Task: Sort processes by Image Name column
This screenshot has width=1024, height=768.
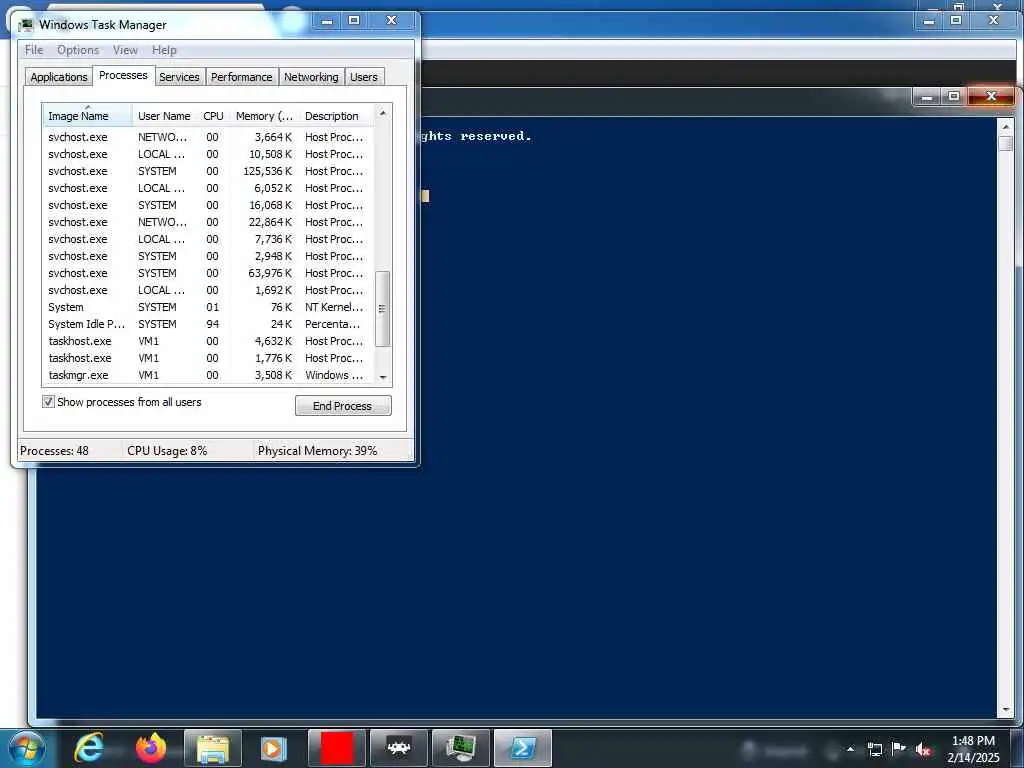Action: (x=88, y=116)
